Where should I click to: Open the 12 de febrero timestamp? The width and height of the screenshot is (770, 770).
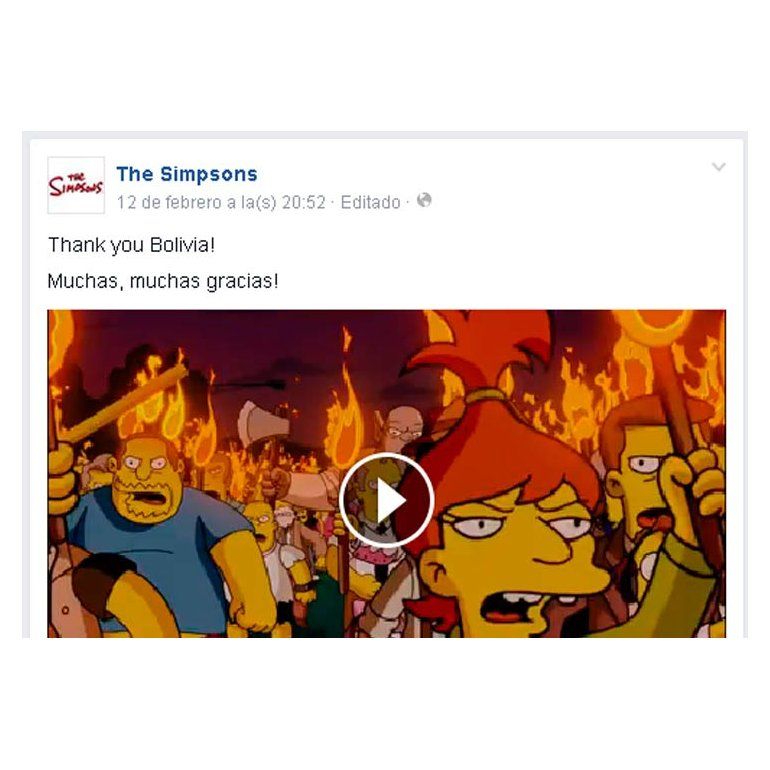[221, 202]
